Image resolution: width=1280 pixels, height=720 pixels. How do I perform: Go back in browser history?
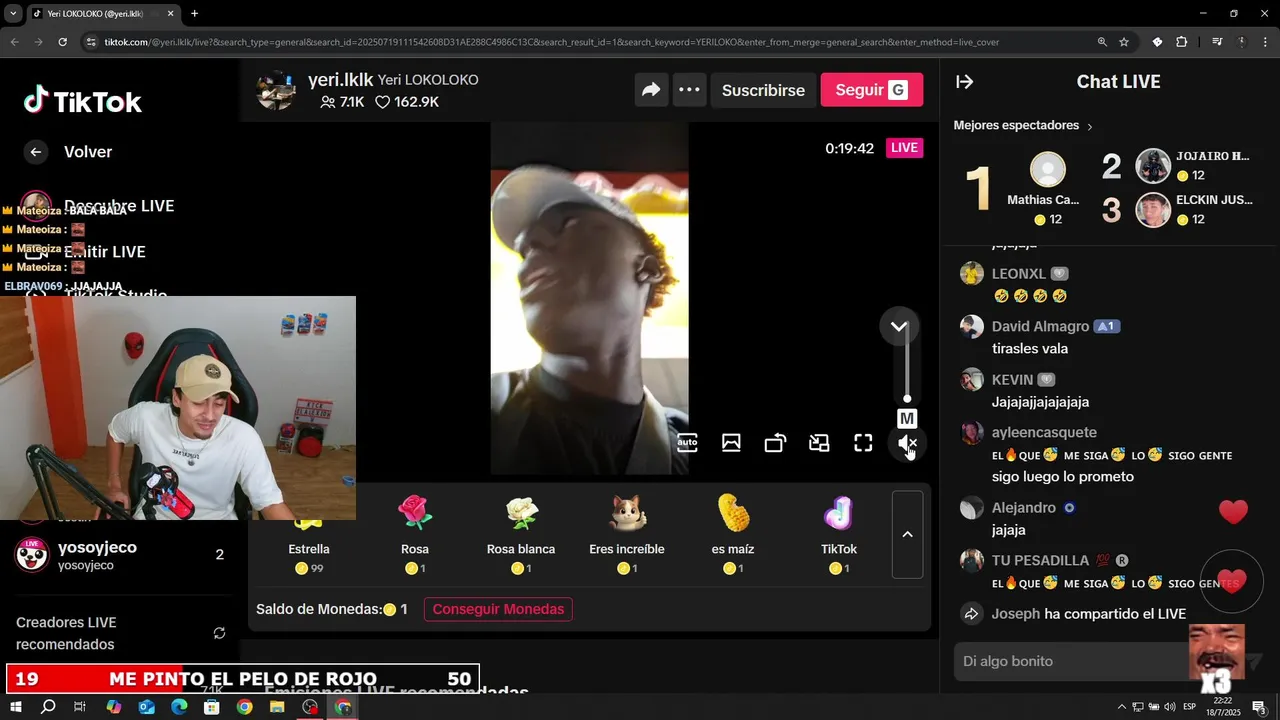click(14, 42)
